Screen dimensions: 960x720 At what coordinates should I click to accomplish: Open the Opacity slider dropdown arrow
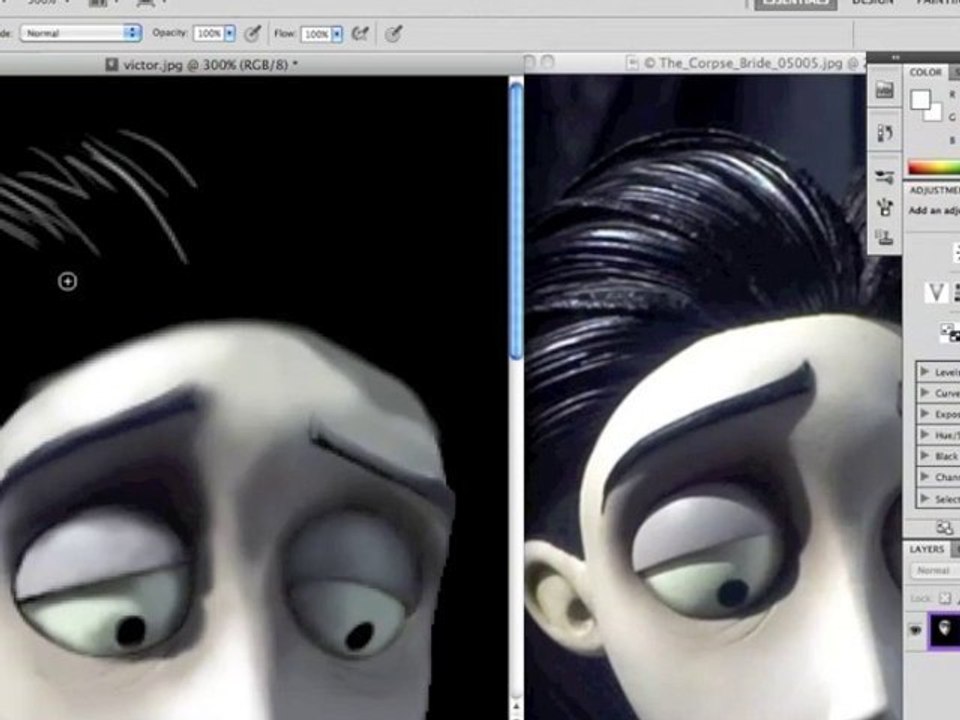tap(230, 33)
